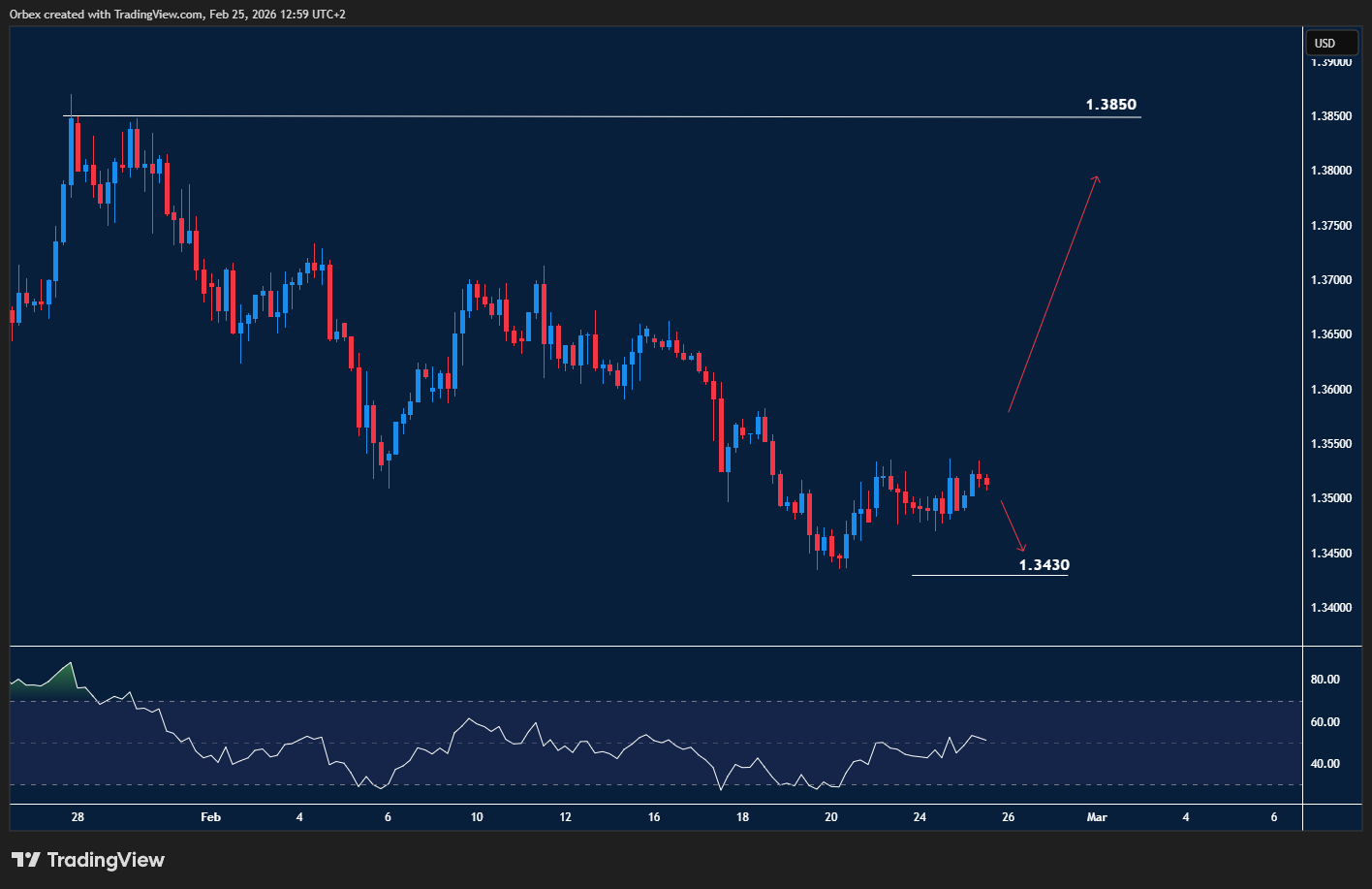Image resolution: width=1372 pixels, height=889 pixels.
Task: Select the USD currency badge
Action: tap(1332, 43)
